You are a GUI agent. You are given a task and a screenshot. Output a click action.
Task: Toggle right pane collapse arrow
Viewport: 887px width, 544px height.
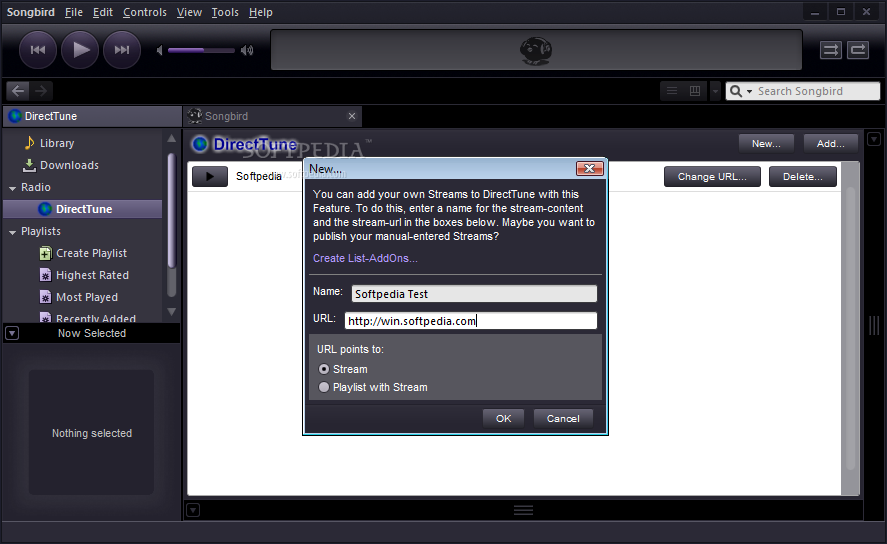pos(874,139)
